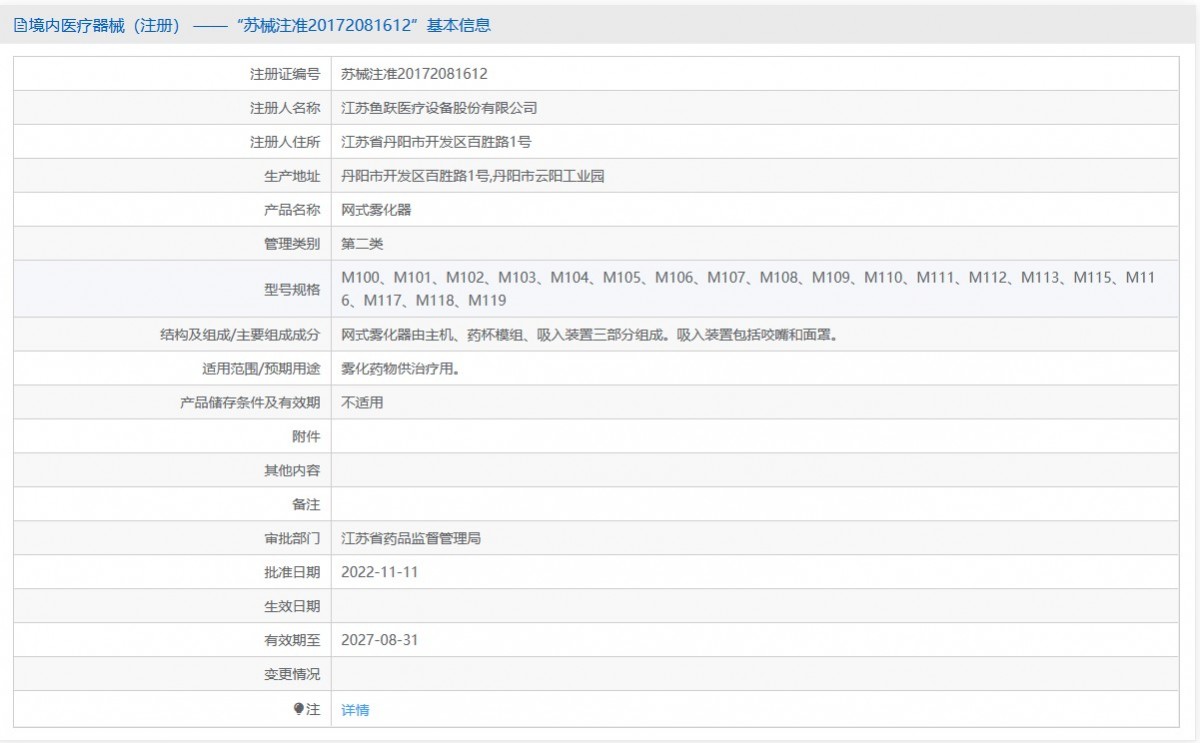Select the 备注 label
The height and width of the screenshot is (743, 1200).
pos(306,505)
